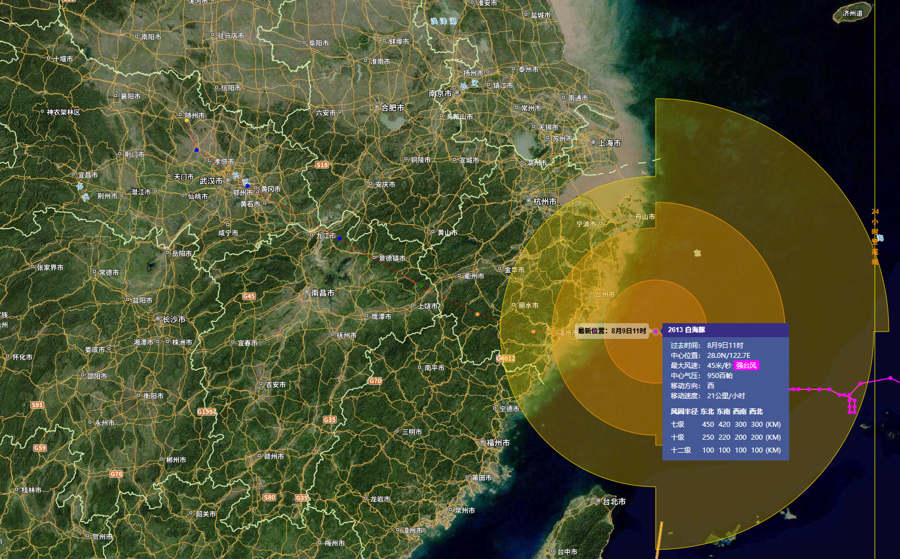Click the G70 highway shield
900x559 pixels.
375,381
